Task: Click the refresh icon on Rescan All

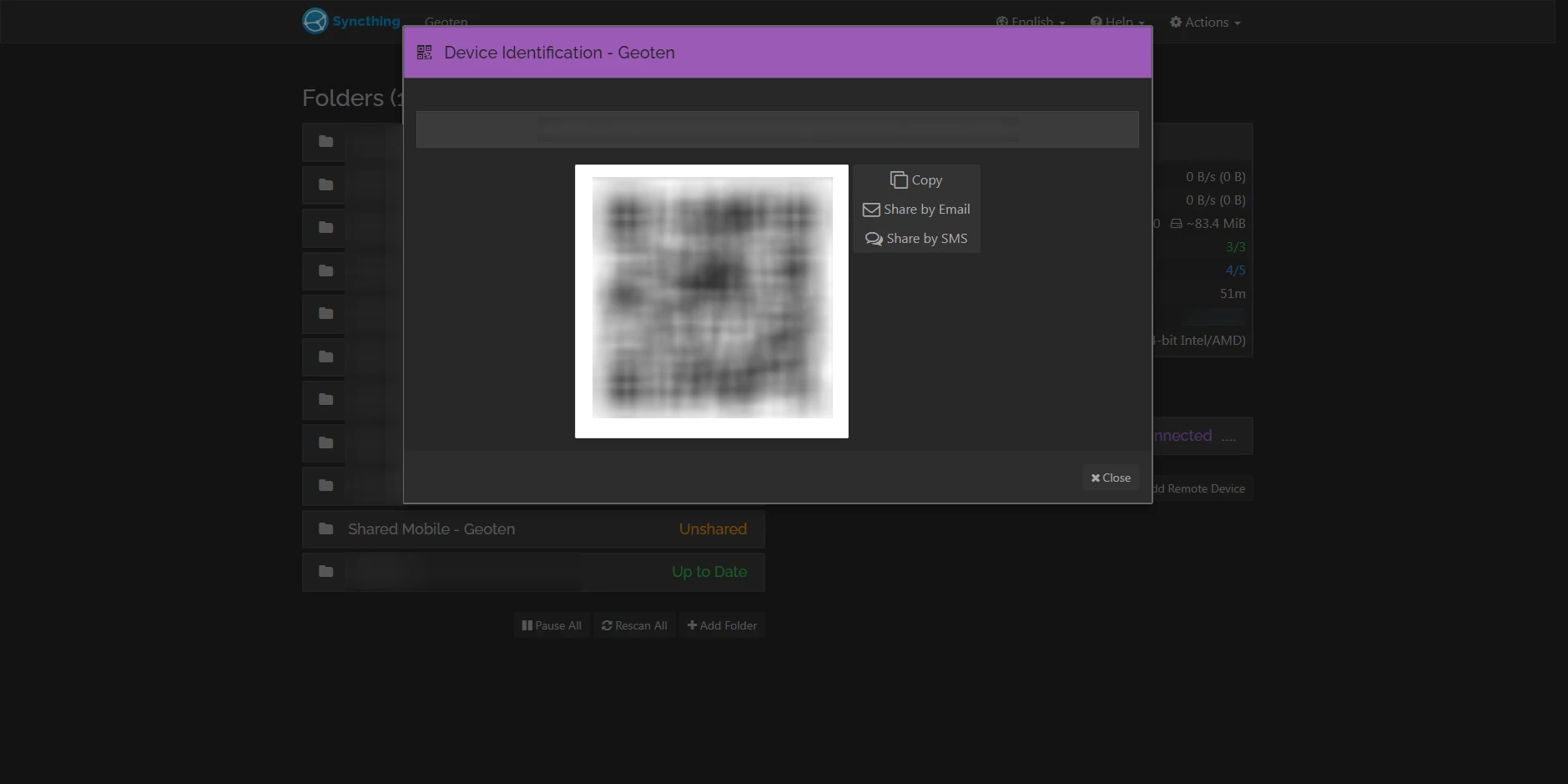Action: (608, 625)
